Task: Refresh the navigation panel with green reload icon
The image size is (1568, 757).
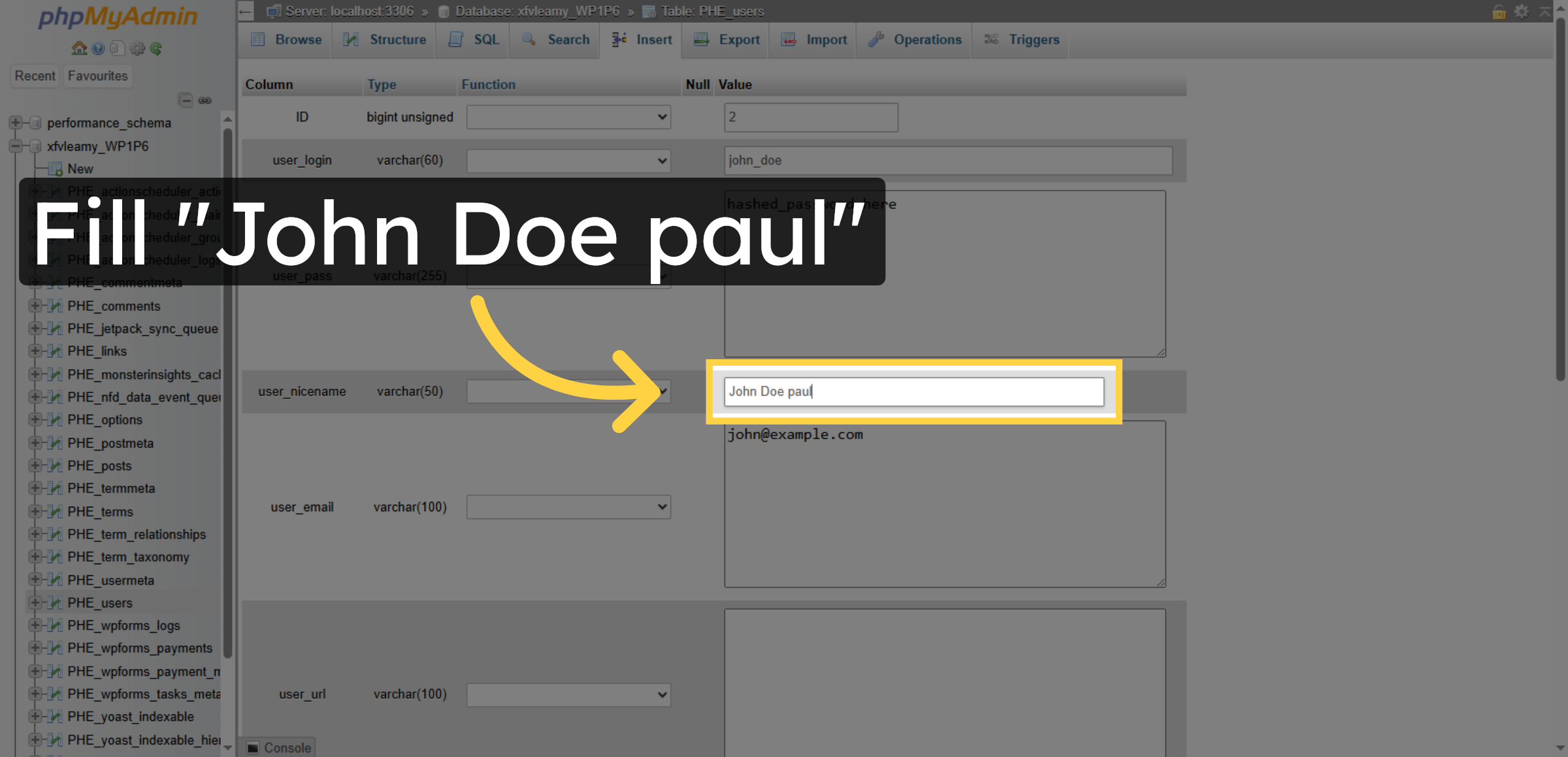Action: coord(156,48)
